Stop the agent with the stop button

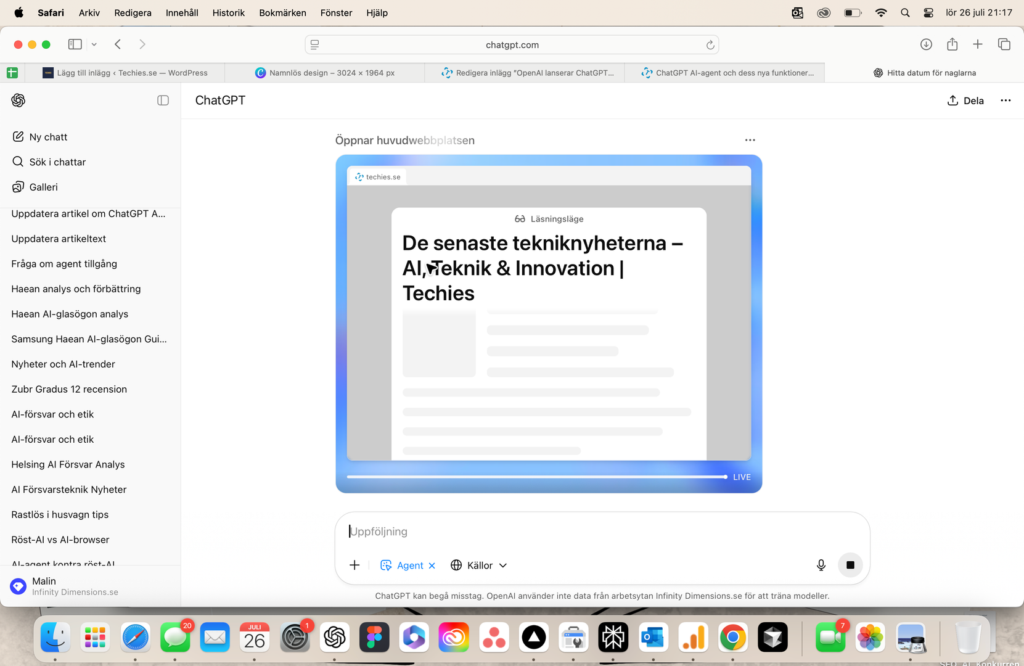click(x=850, y=565)
